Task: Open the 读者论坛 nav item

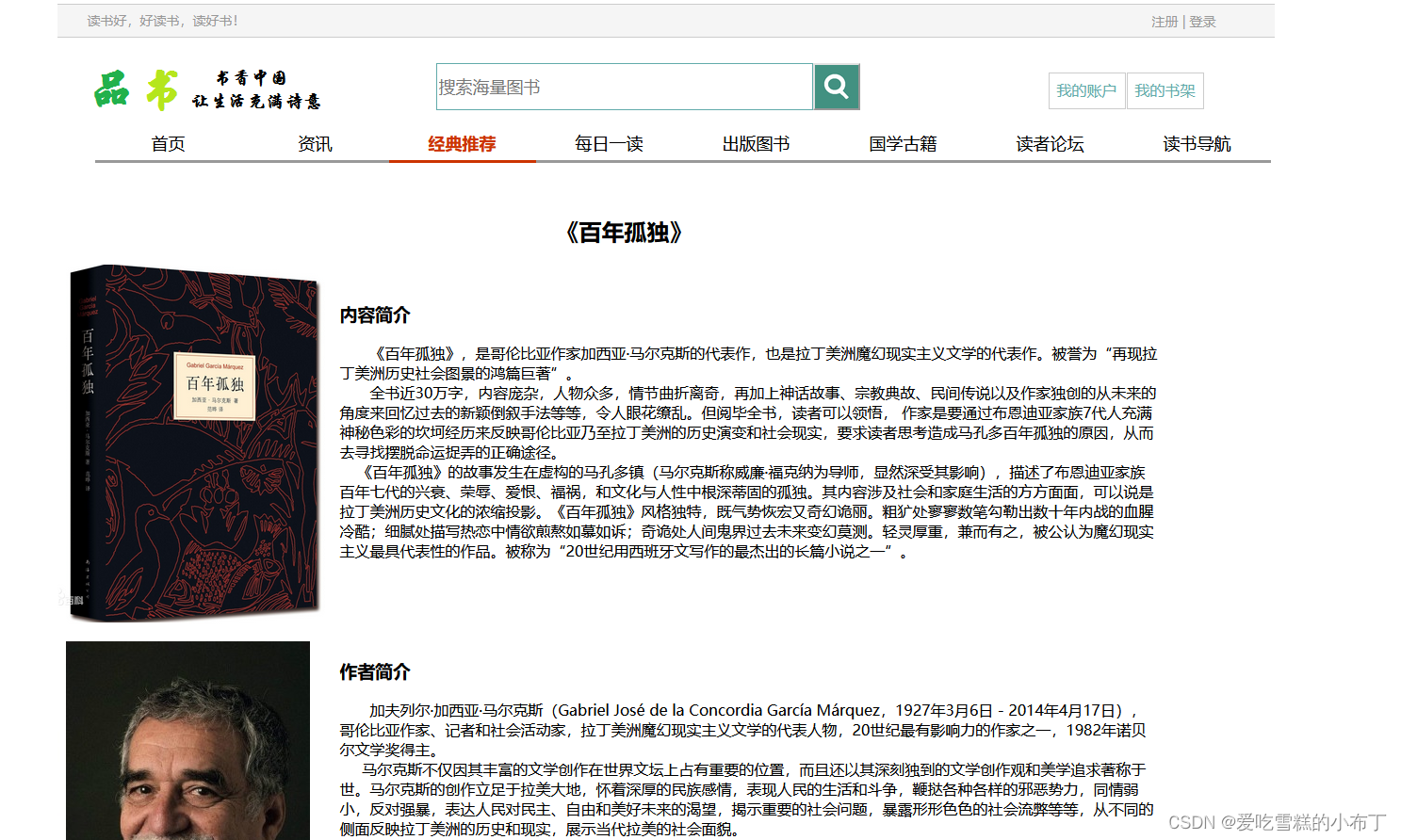Action: pyautogui.click(x=1050, y=144)
